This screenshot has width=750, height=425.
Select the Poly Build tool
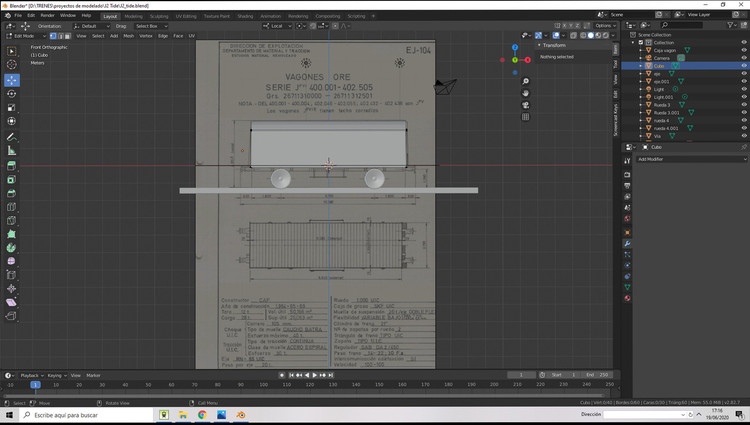(x=12, y=234)
